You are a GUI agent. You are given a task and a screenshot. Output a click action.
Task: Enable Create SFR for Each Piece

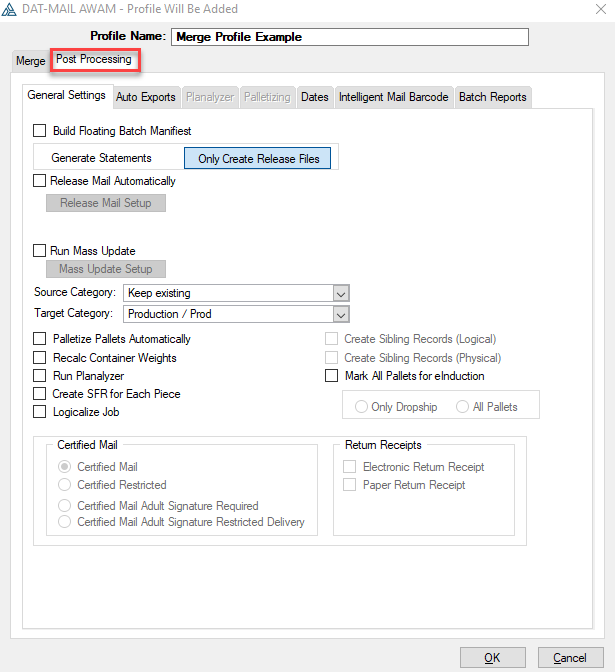tap(40, 393)
